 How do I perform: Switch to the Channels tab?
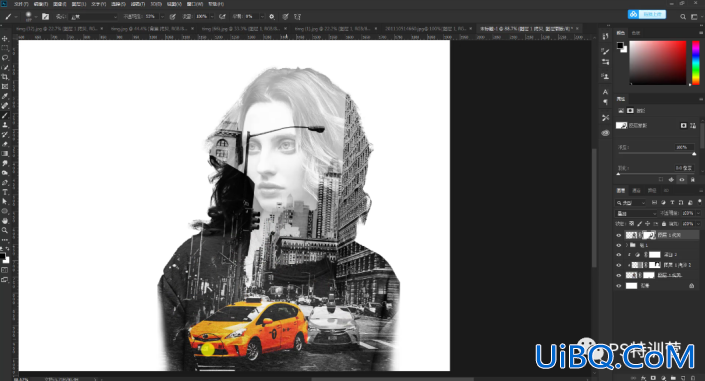[636, 191]
